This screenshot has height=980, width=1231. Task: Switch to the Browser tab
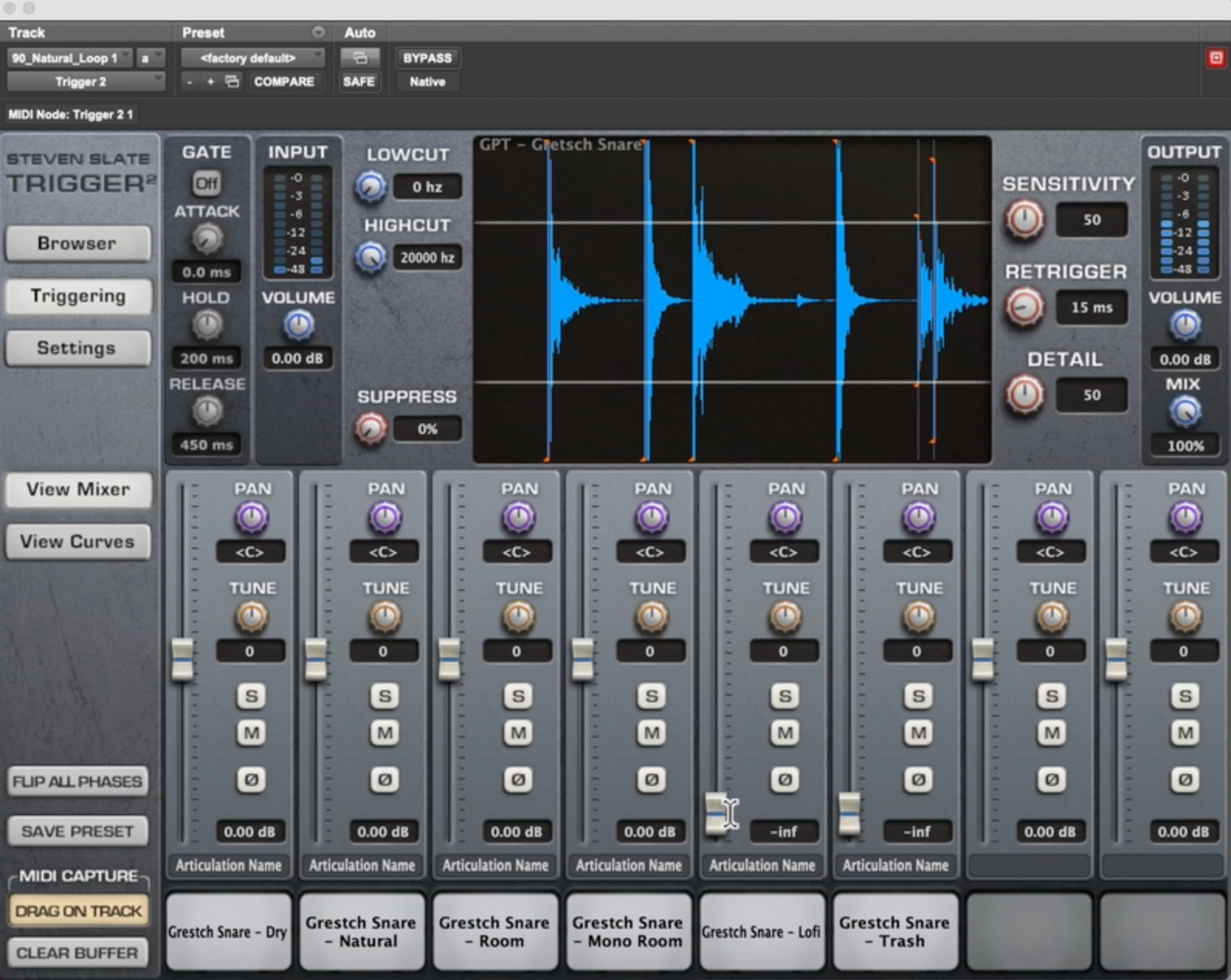tap(78, 244)
